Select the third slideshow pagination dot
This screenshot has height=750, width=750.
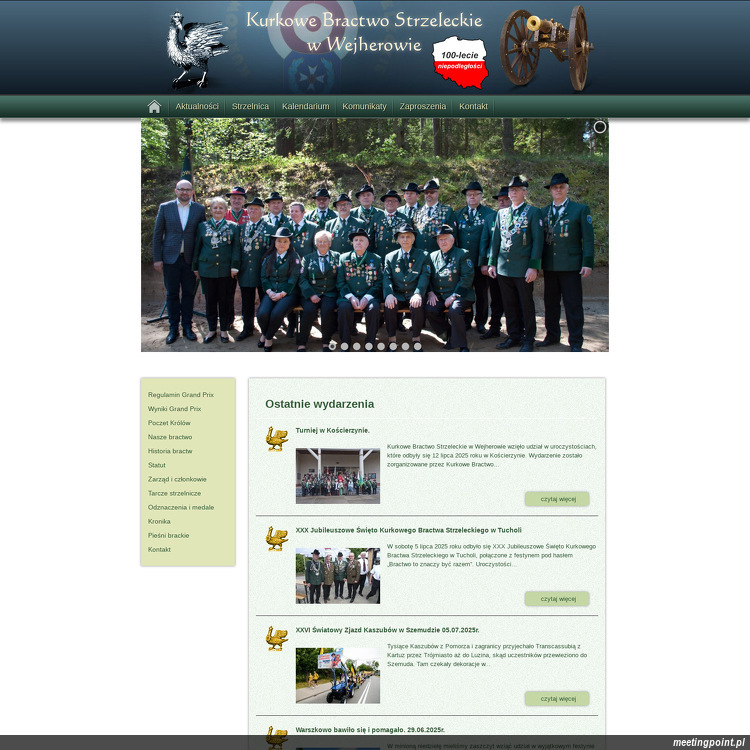[357, 346]
